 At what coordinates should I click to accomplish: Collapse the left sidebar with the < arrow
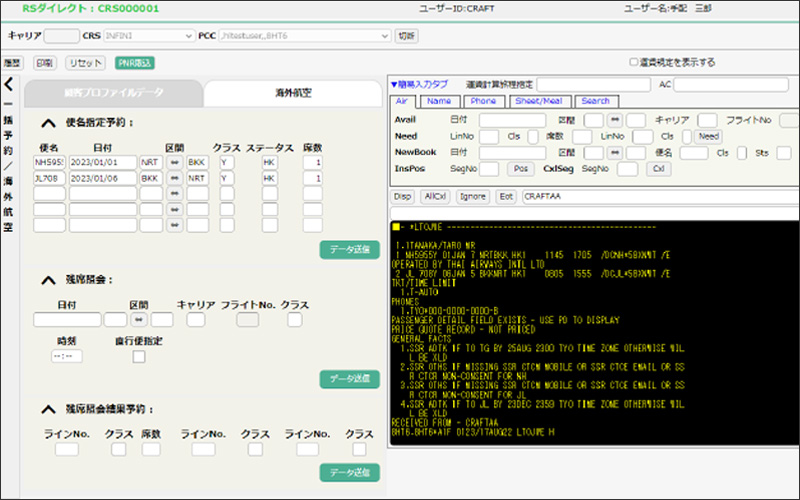click(9, 84)
